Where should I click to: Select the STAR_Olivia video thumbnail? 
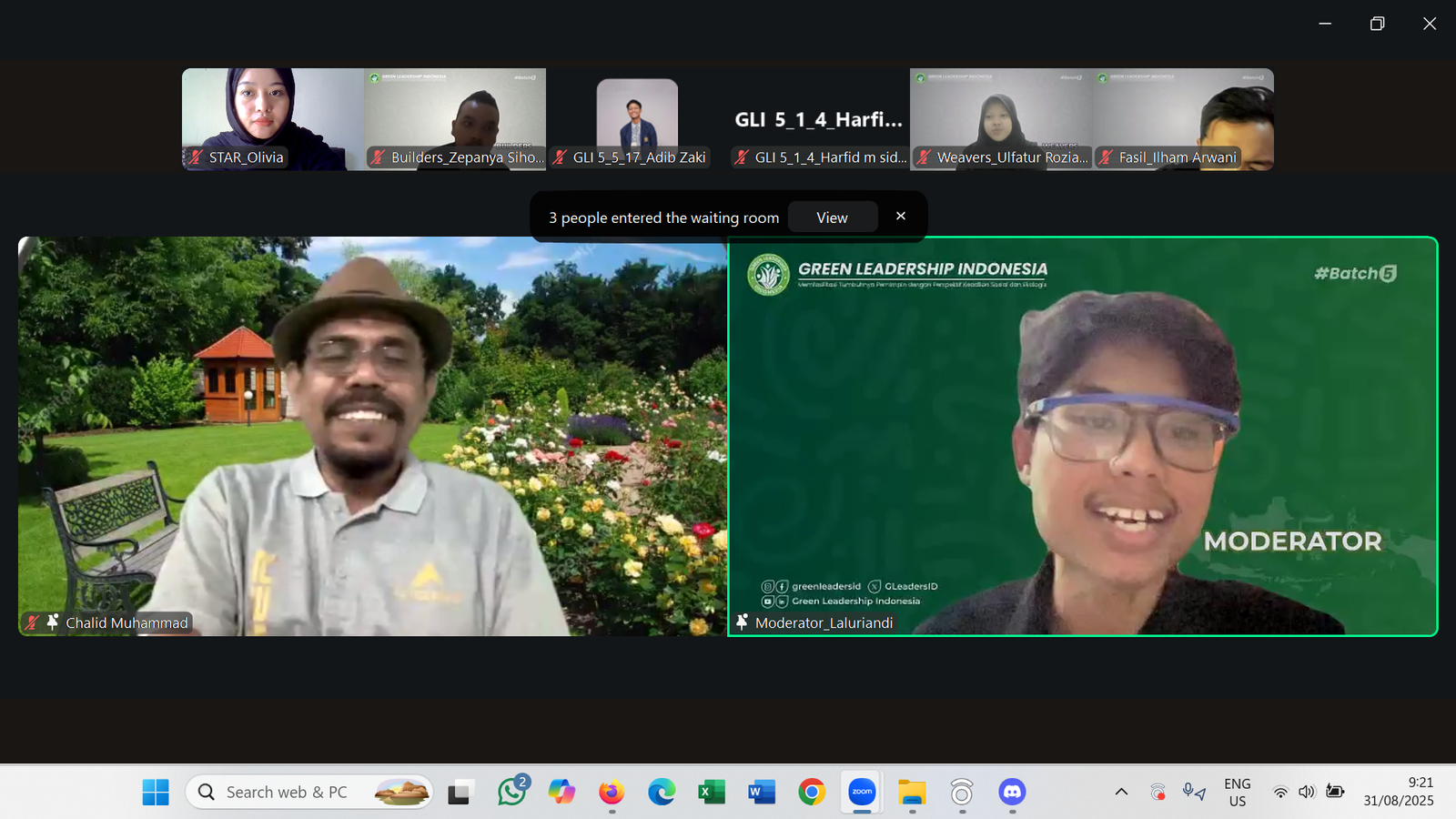tap(273, 118)
